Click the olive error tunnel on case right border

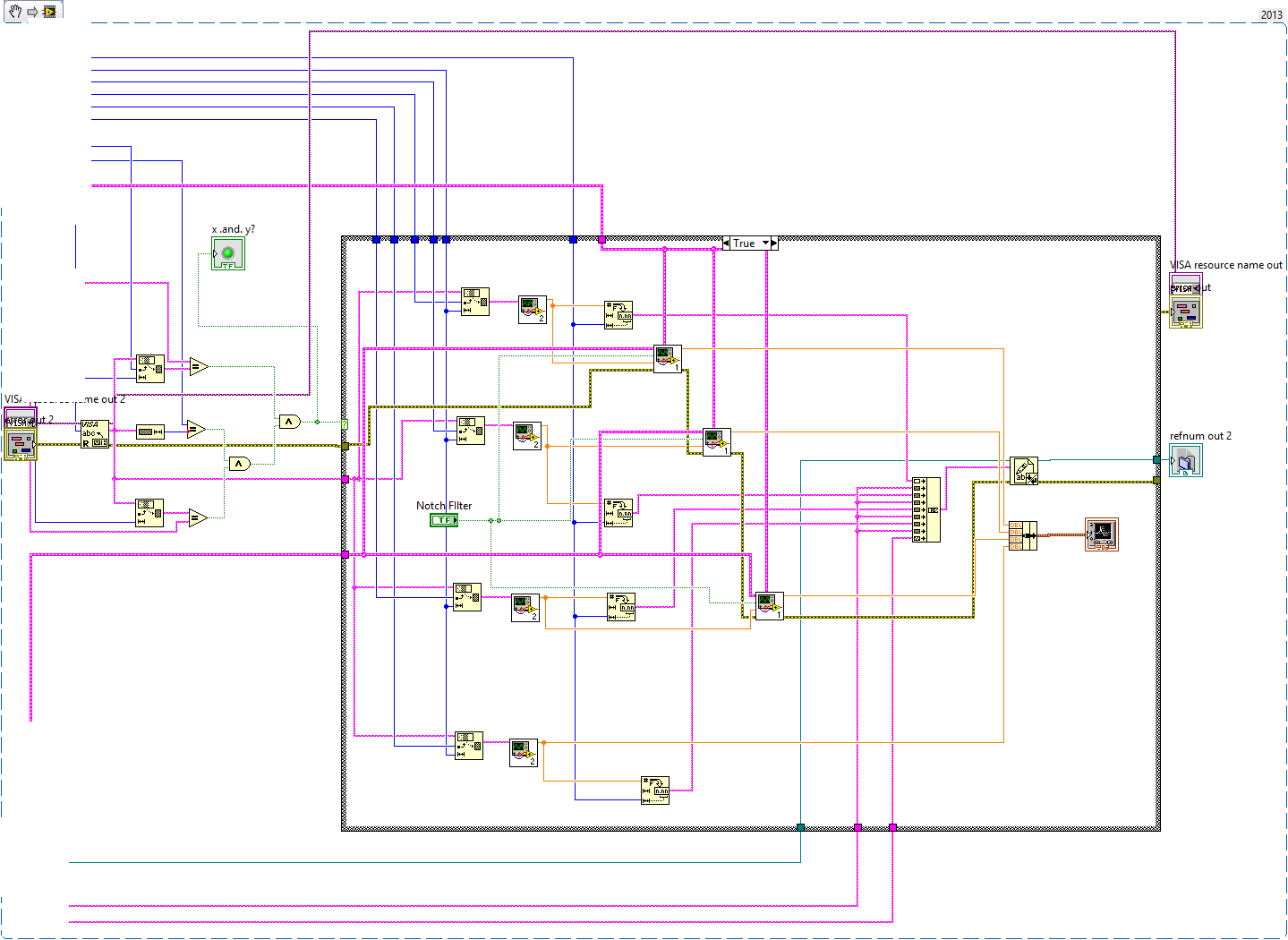click(1156, 481)
